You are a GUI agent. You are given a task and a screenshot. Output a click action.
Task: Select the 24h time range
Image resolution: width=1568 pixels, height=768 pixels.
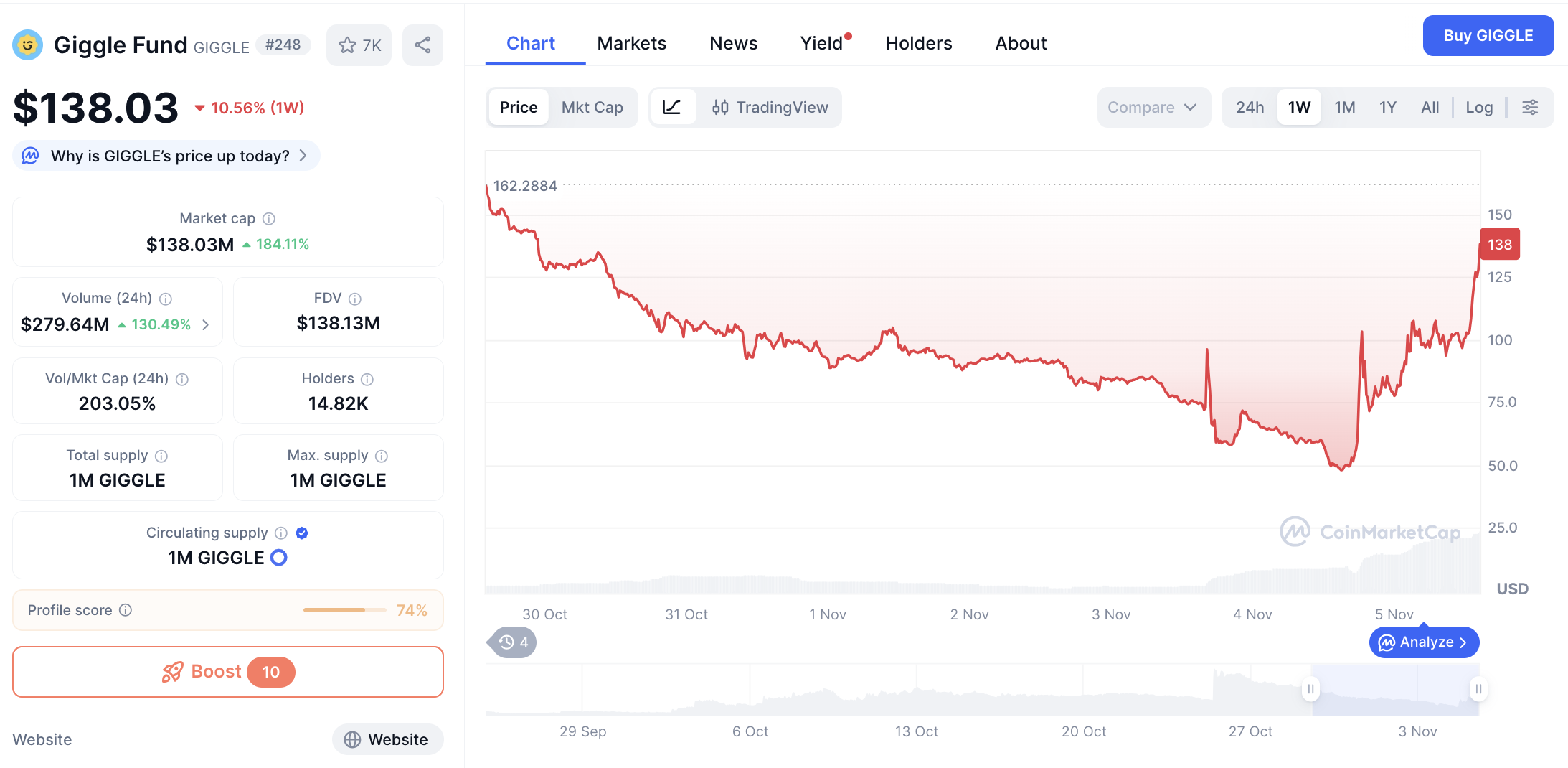1250,108
